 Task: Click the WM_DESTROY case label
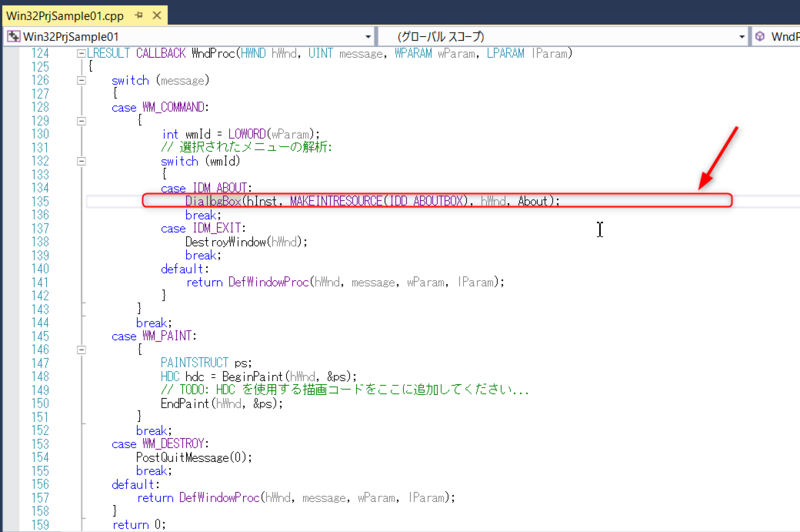click(x=173, y=444)
